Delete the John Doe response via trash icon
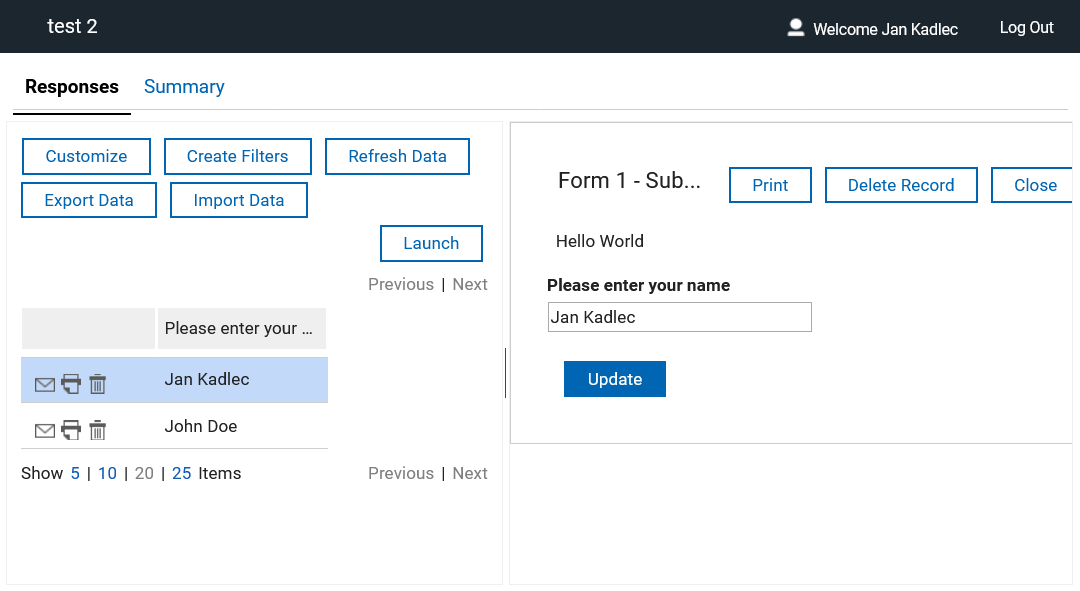This screenshot has height=591, width=1080. (97, 430)
